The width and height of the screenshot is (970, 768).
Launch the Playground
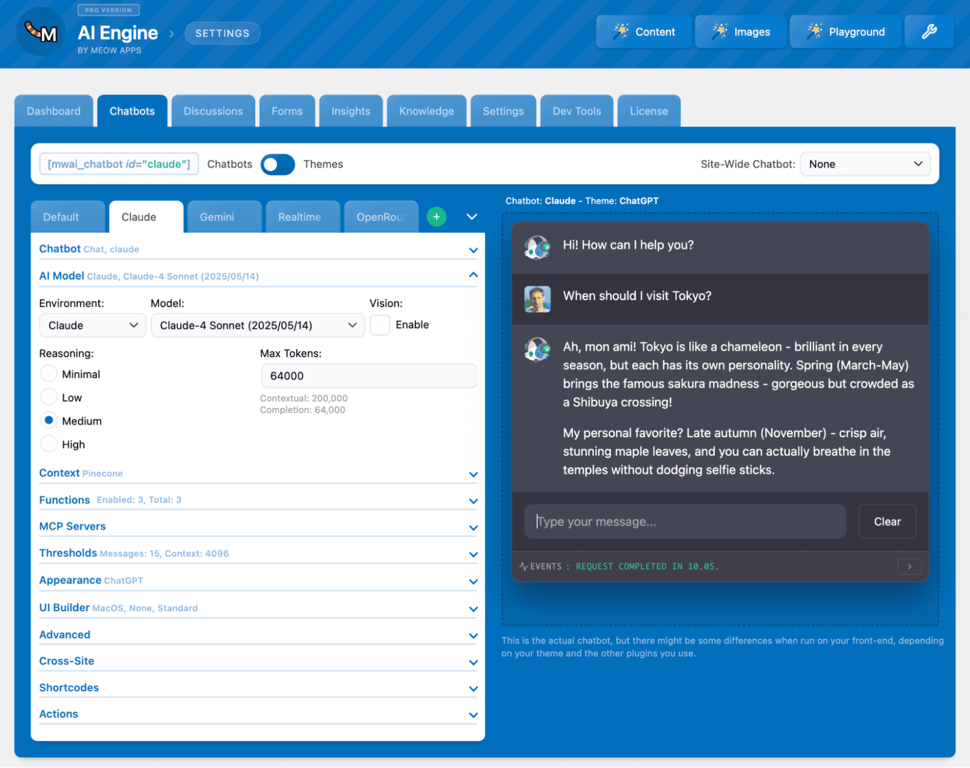pyautogui.click(x=845, y=31)
